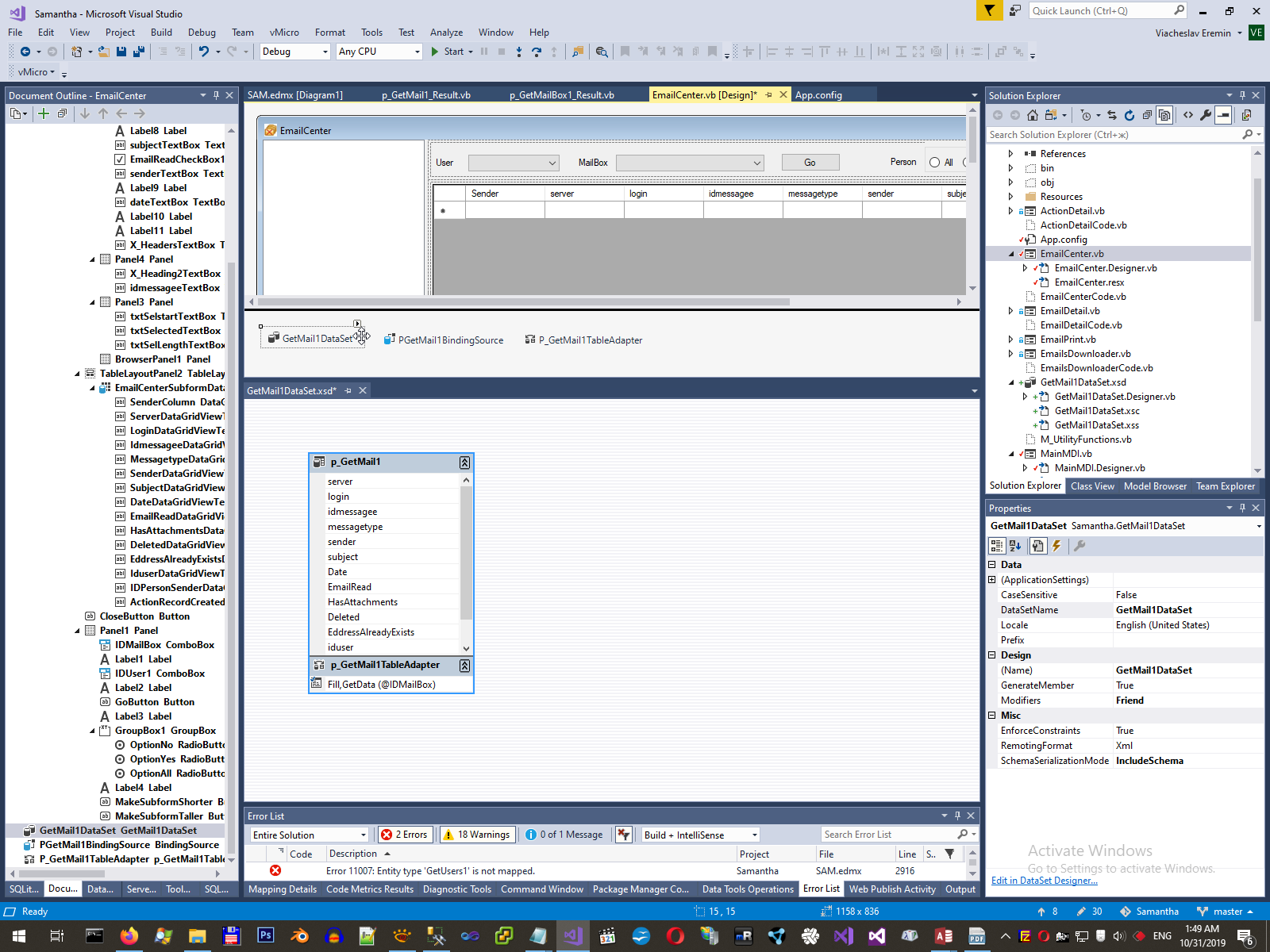The image size is (1270, 952).
Task: Click the Windows Start button
Action: [x=18, y=936]
